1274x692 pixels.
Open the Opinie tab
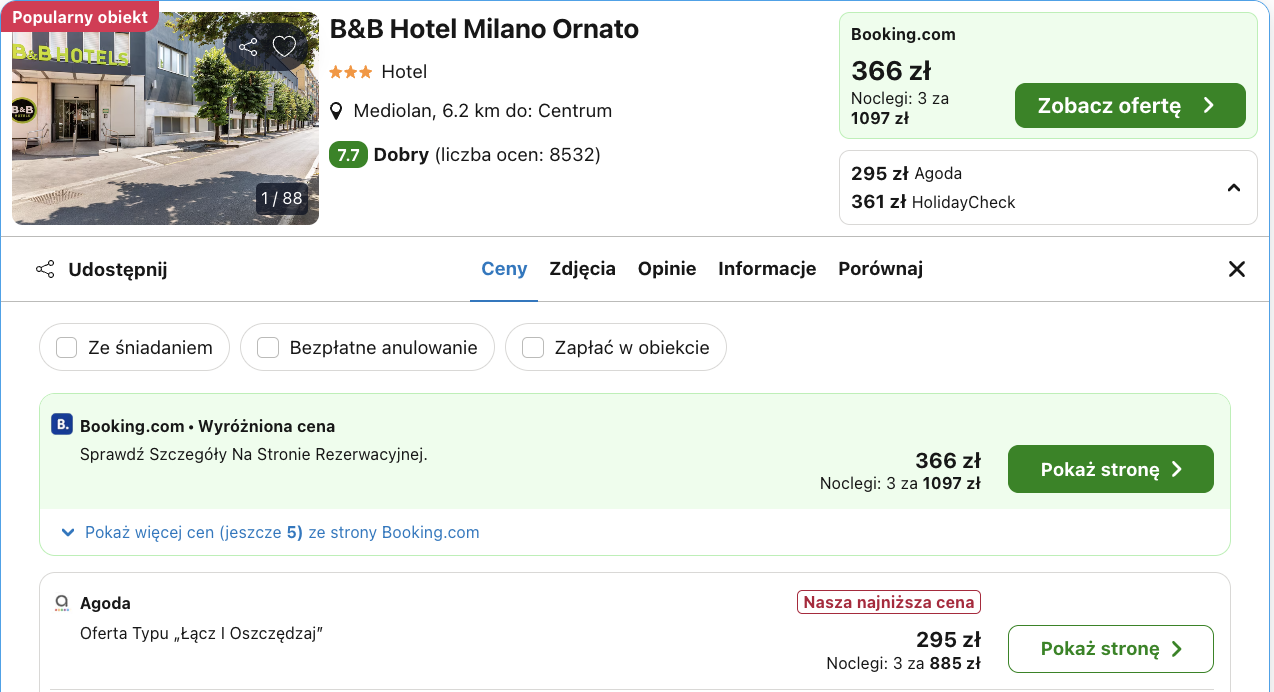click(666, 268)
